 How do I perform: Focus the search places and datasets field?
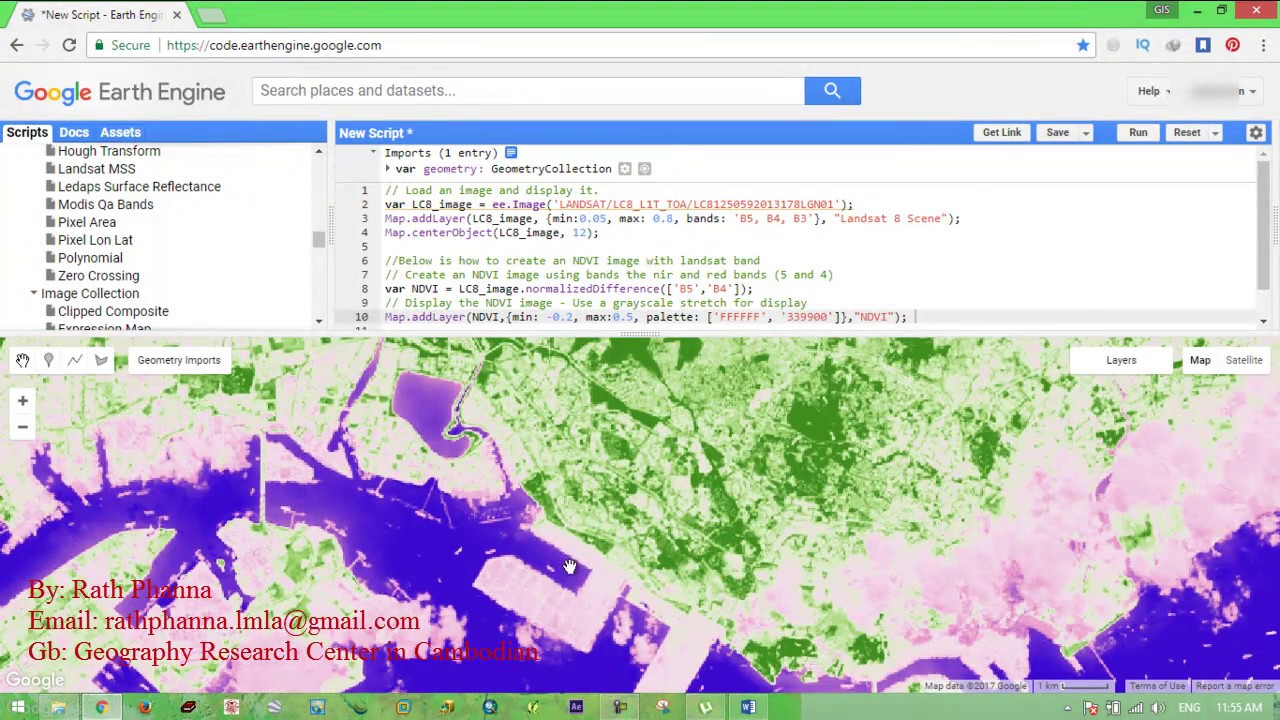click(x=528, y=91)
